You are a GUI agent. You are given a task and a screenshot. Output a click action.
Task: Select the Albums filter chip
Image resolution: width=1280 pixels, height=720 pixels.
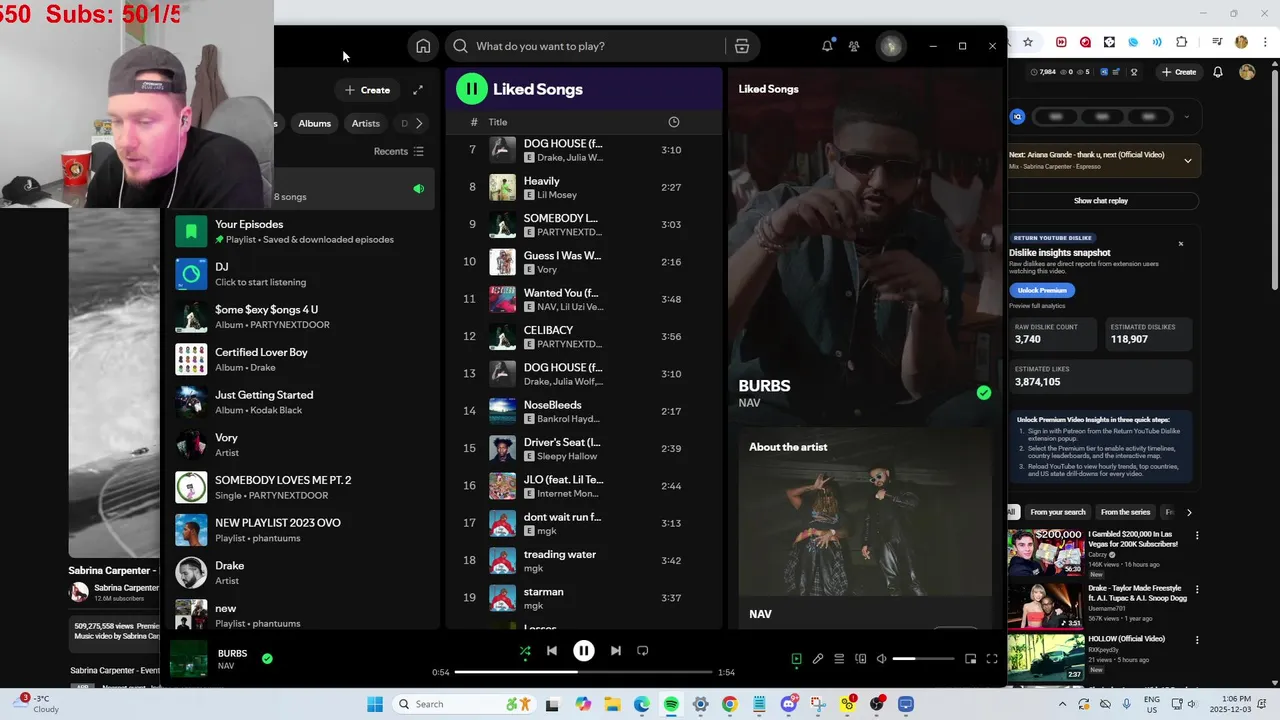314,123
